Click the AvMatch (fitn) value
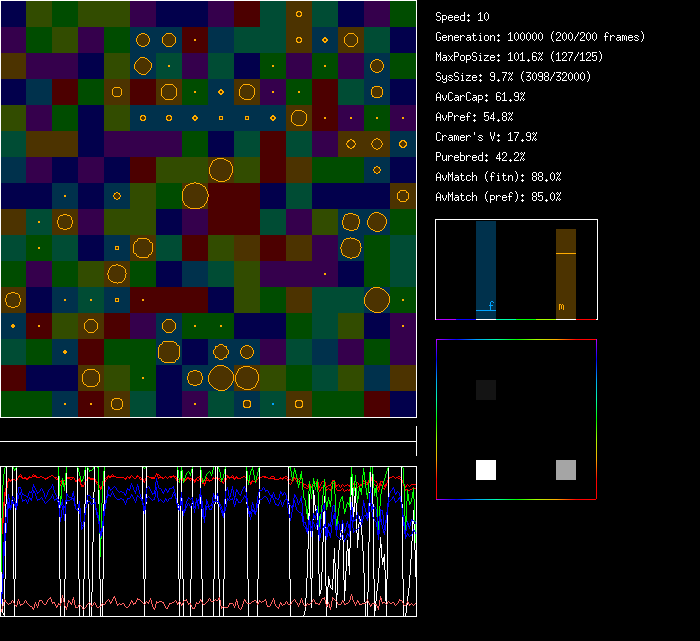The width and height of the screenshot is (700, 641). 498,177
